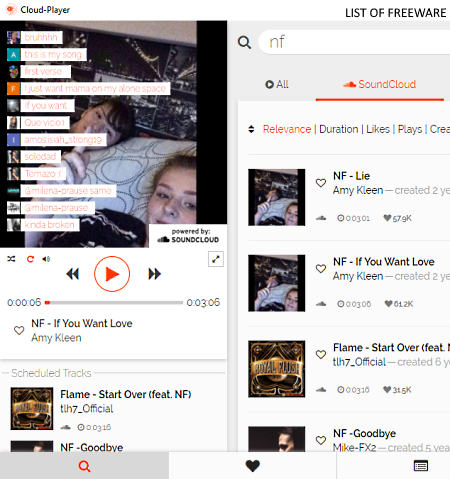Toggle repeat track mode
Viewport: 450px width, 479px height.
click(30, 259)
